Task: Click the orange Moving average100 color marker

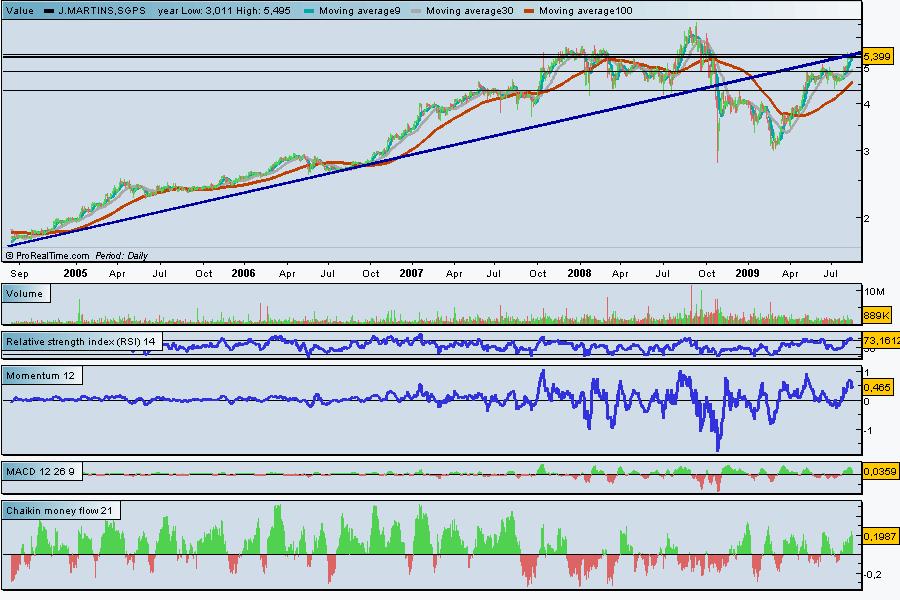Action: [529, 11]
